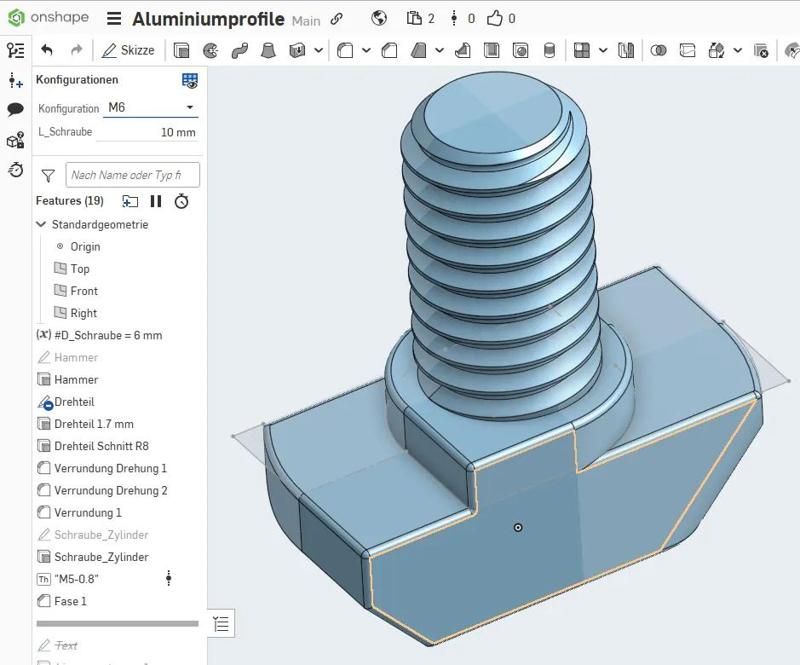Open the globe sharing icon

click(x=379, y=18)
